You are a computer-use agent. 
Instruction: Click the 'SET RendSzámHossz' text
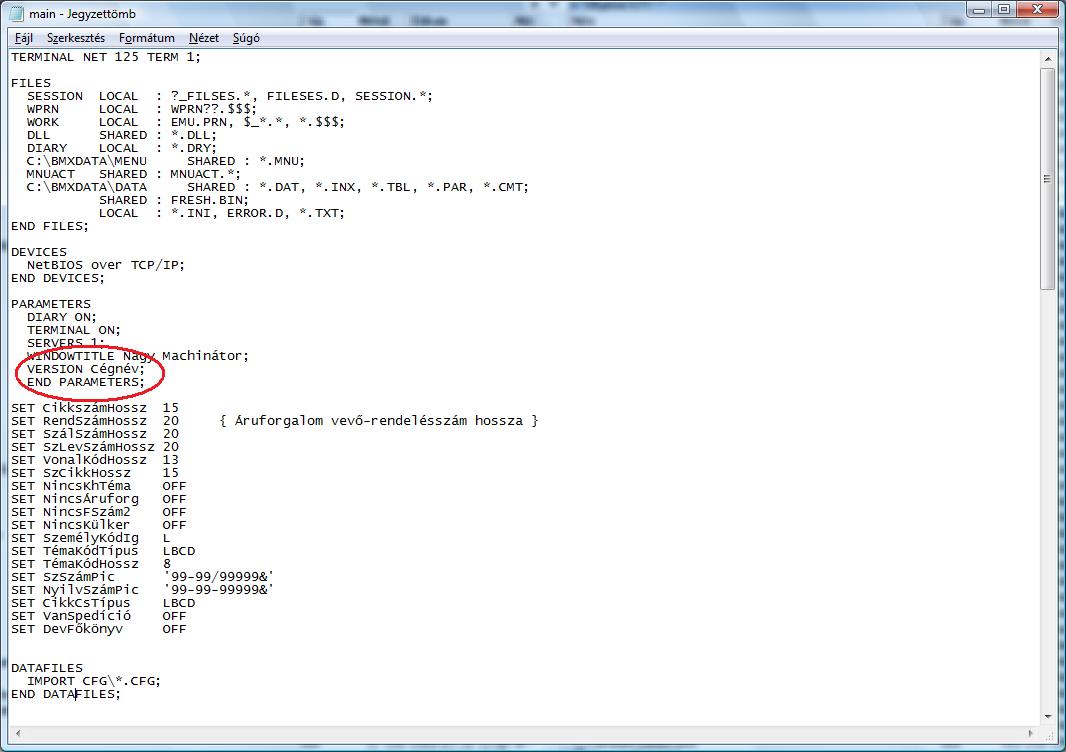79,421
